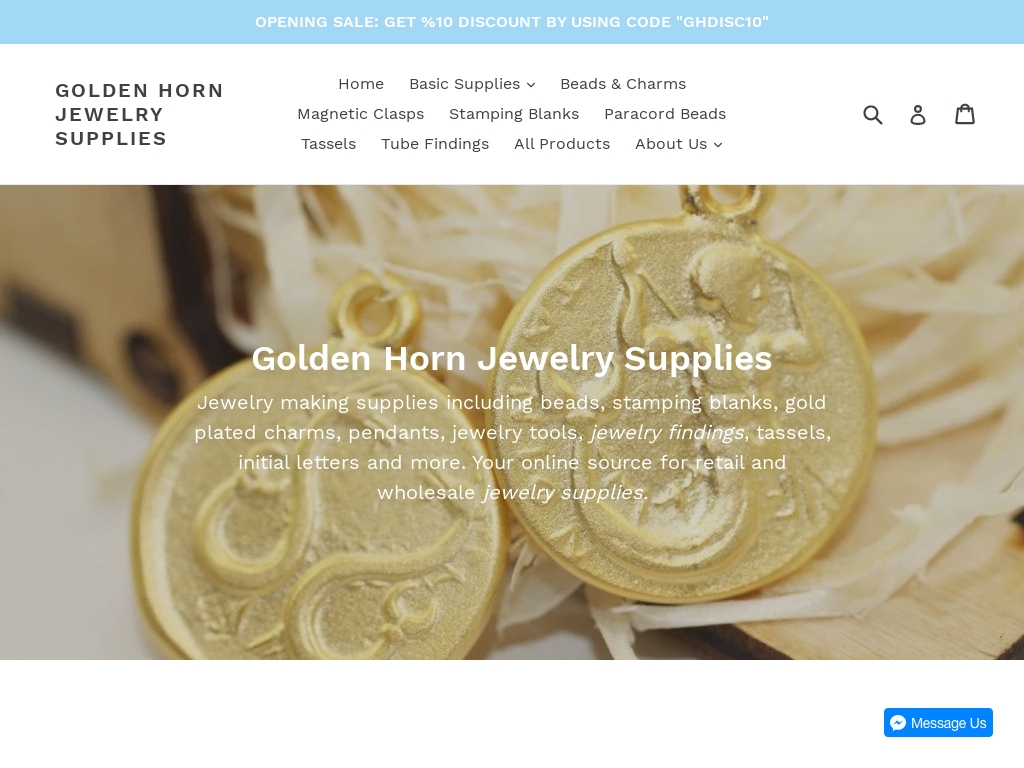Click the opening sale announcement banner

tap(512, 22)
